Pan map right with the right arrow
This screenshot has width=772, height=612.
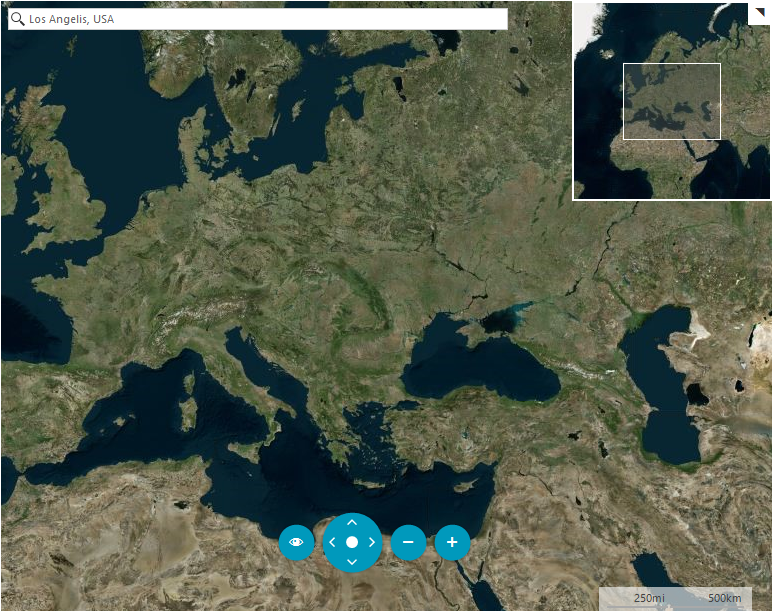tap(372, 542)
